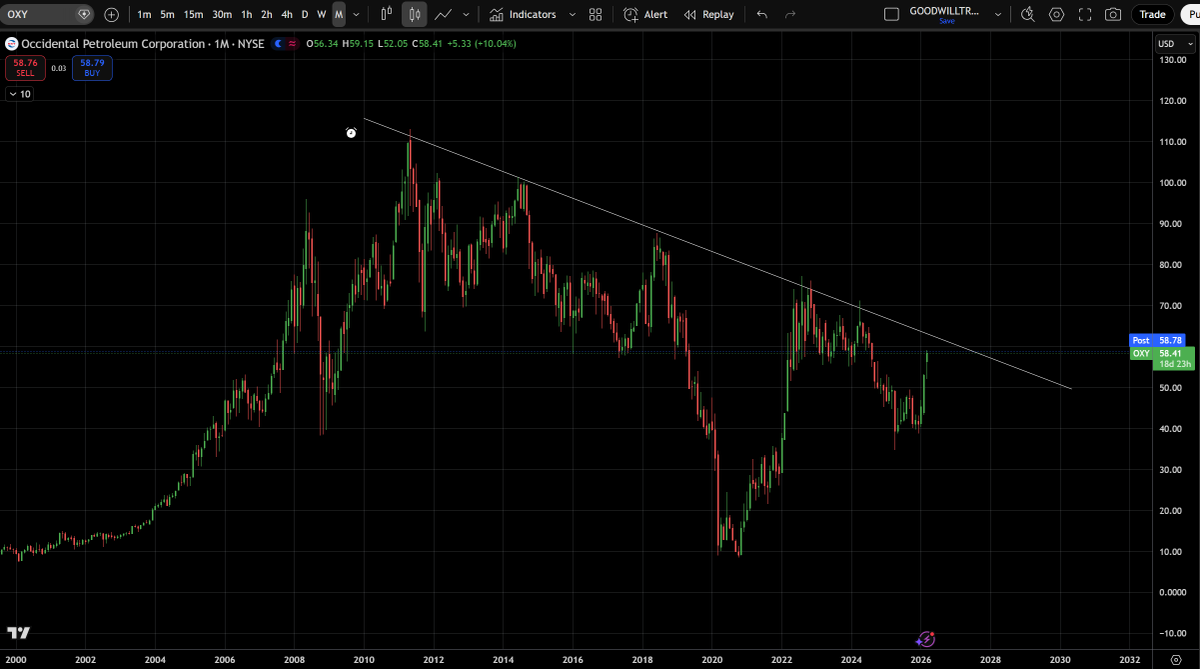Click the blue Post 58.78 price label
Screen dimensions: 1200x669
1157,340
